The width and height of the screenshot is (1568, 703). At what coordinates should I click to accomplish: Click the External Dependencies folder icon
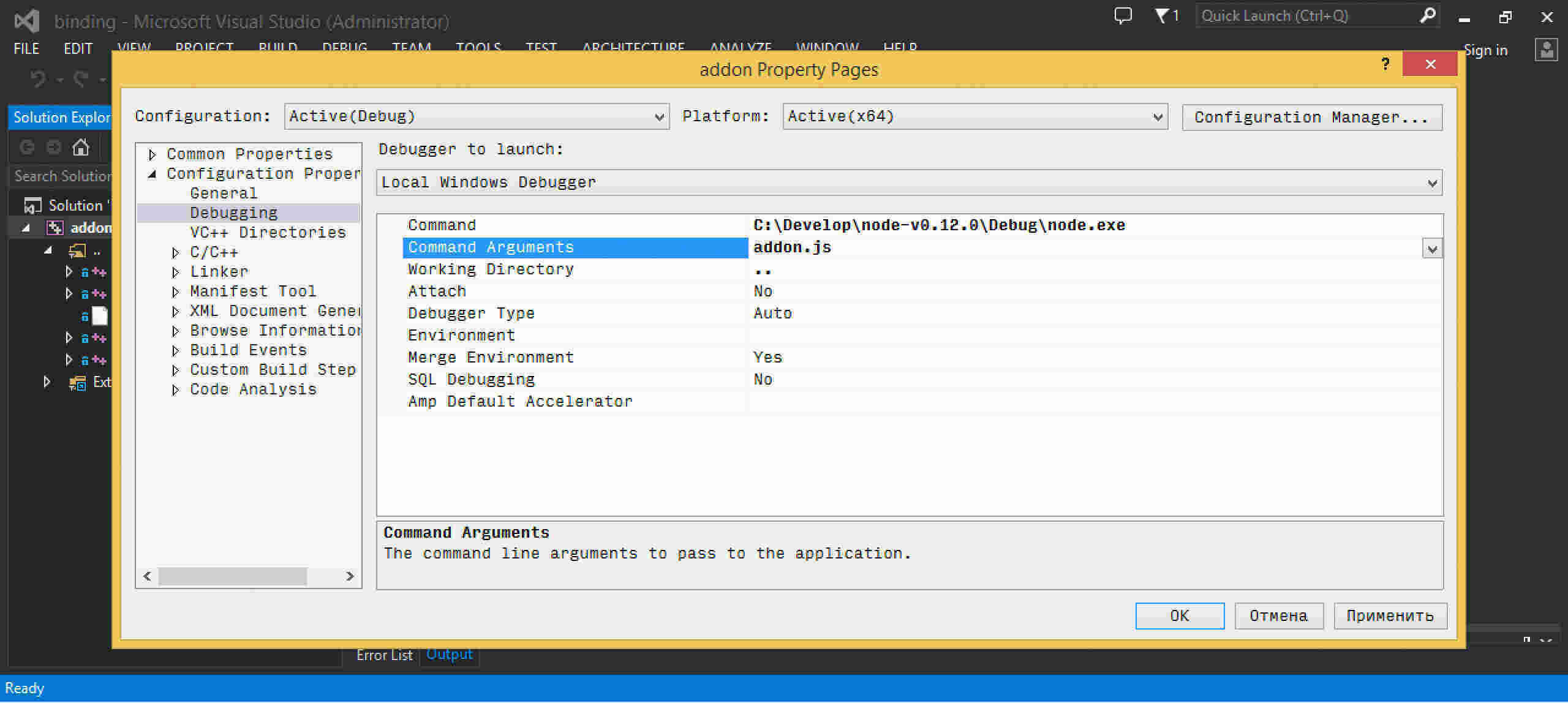pos(77,383)
